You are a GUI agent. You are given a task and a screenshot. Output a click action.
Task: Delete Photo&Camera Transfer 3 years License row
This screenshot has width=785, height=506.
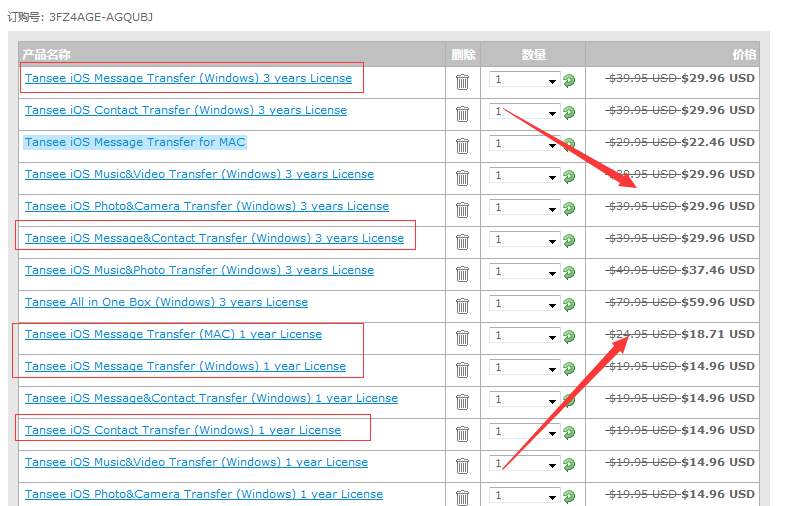462,210
